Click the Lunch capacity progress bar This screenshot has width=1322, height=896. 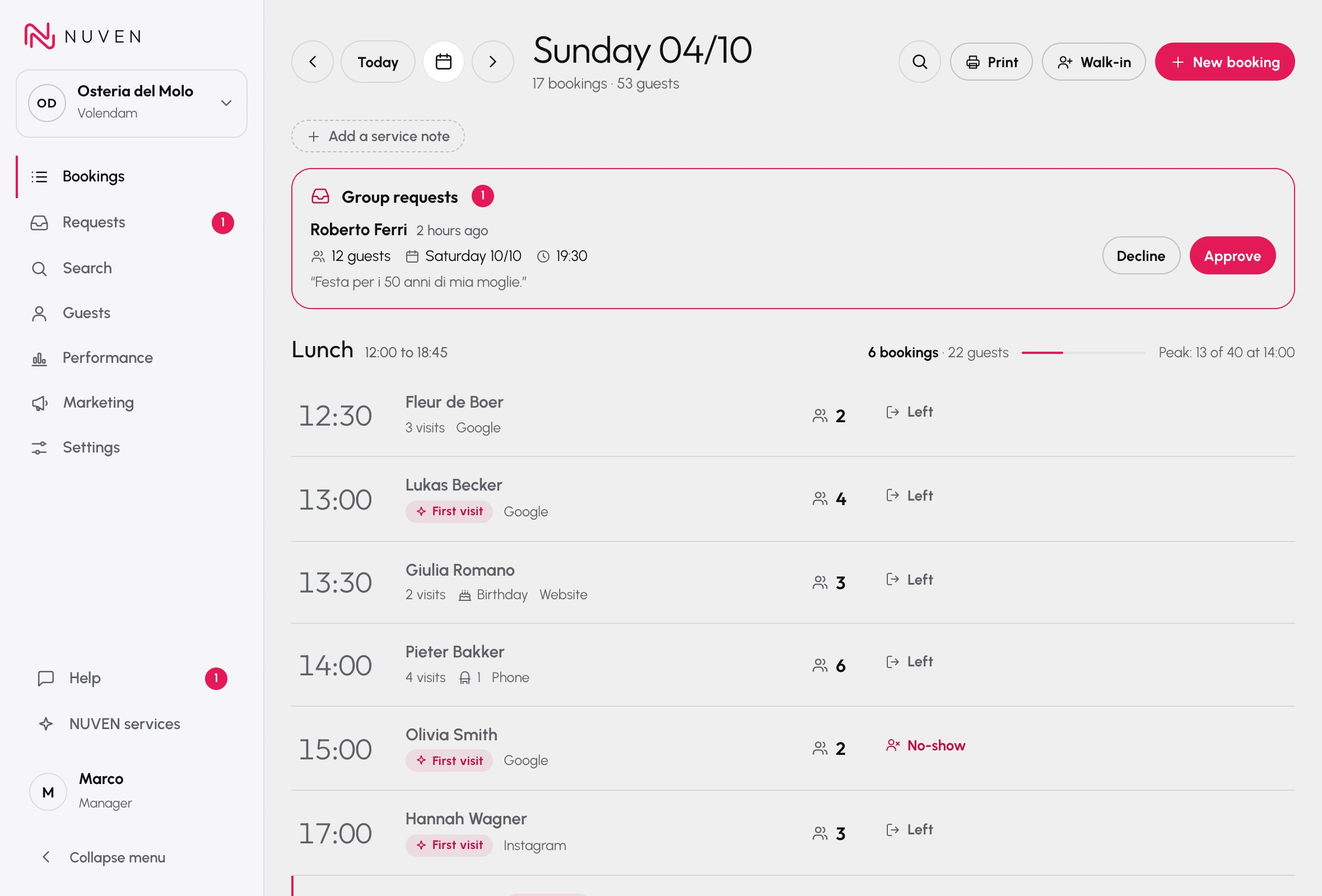(x=1082, y=352)
